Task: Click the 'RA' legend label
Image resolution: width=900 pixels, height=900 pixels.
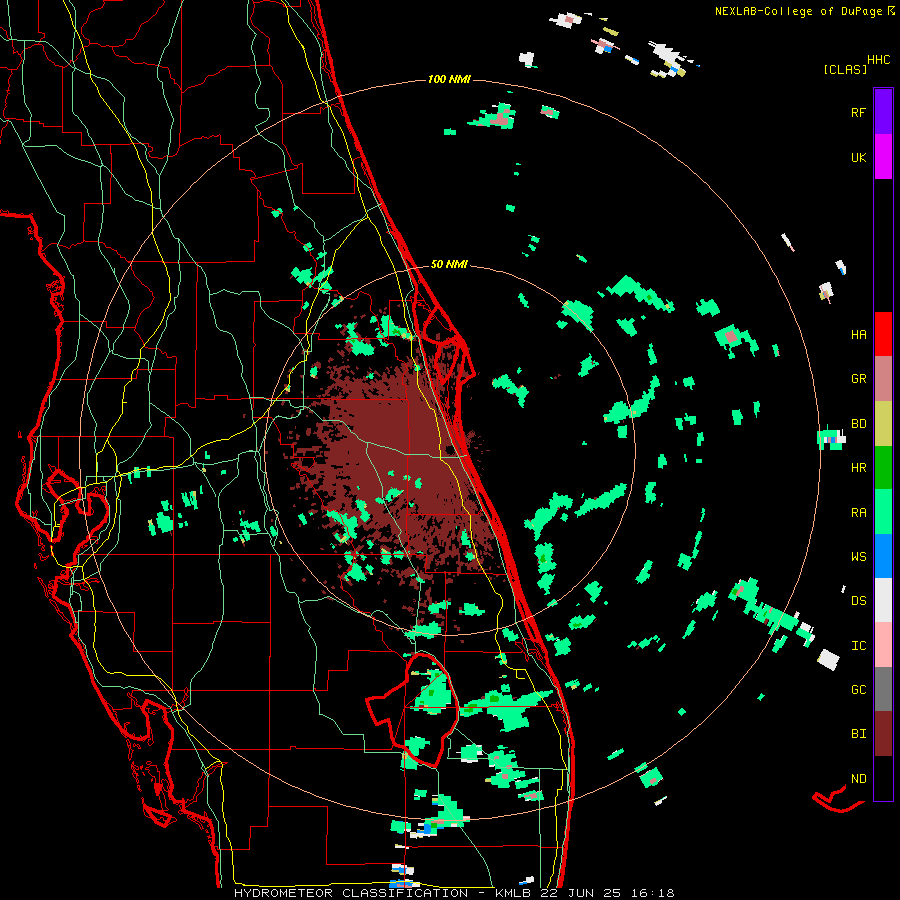Action: [x=858, y=513]
